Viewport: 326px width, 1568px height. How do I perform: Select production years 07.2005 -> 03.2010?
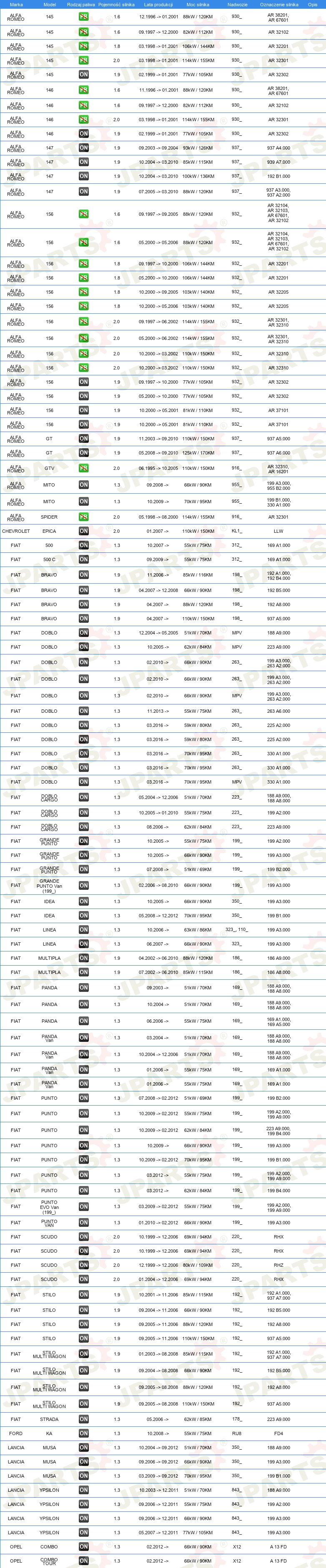tap(158, 192)
